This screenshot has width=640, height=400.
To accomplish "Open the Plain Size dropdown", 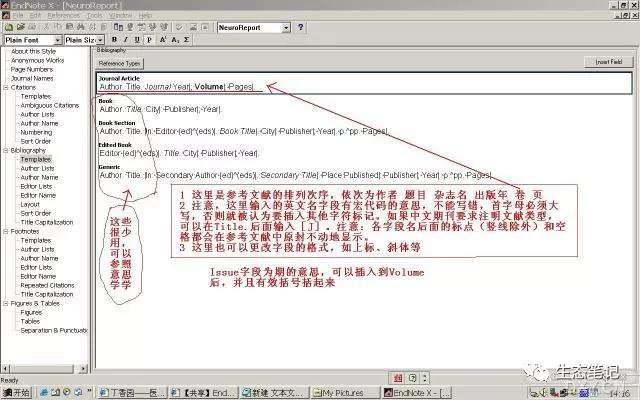I will pyautogui.click(x=100, y=40).
